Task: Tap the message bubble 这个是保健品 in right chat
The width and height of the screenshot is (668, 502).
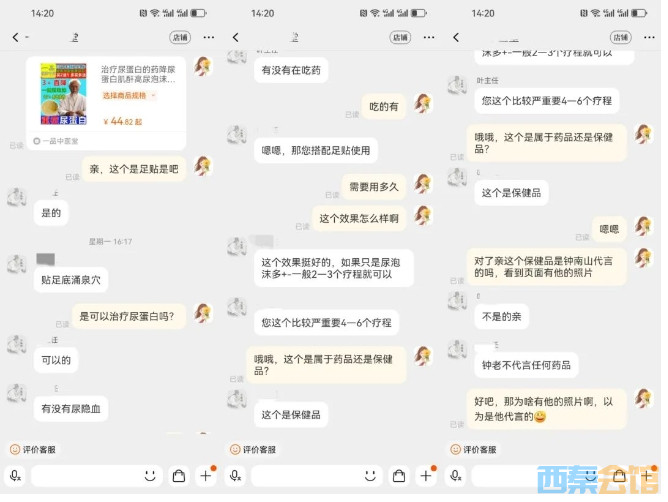Action: pyautogui.click(x=511, y=193)
